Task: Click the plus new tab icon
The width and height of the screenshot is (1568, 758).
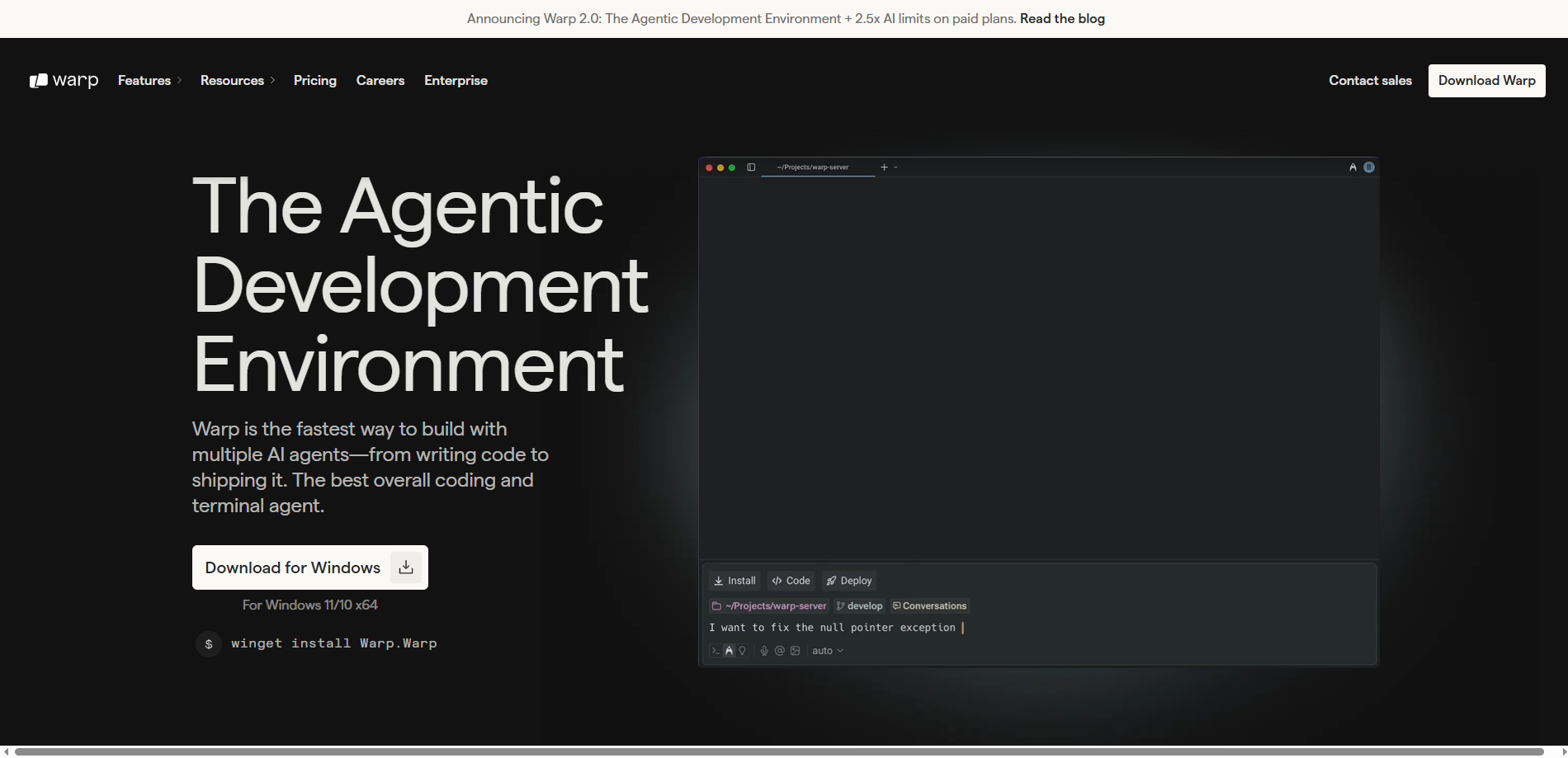Action: tap(884, 167)
